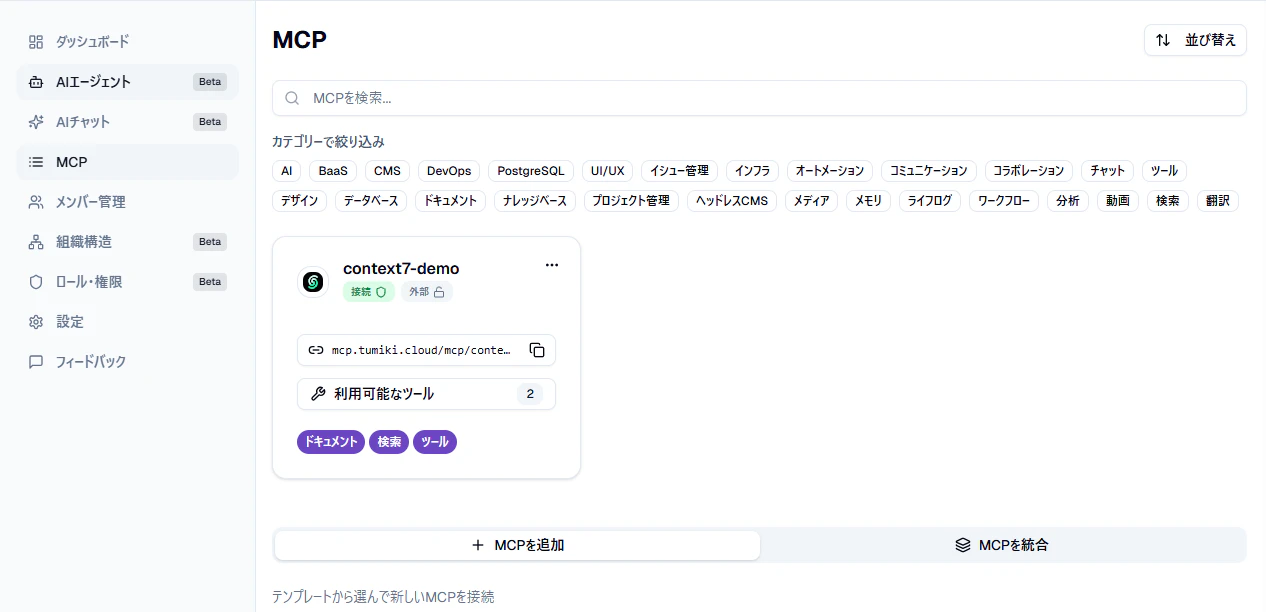Viewport: 1266px width, 612px height.
Task: Click the purple ツール tag on card
Action: click(435, 442)
